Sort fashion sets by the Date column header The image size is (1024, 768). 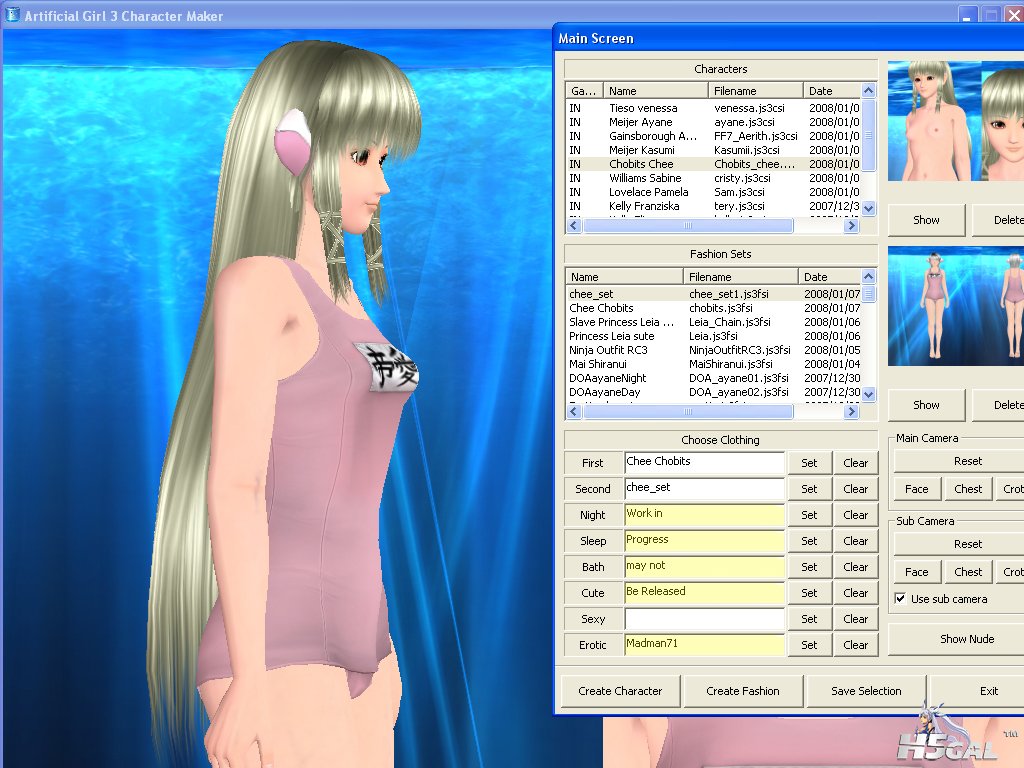830,277
